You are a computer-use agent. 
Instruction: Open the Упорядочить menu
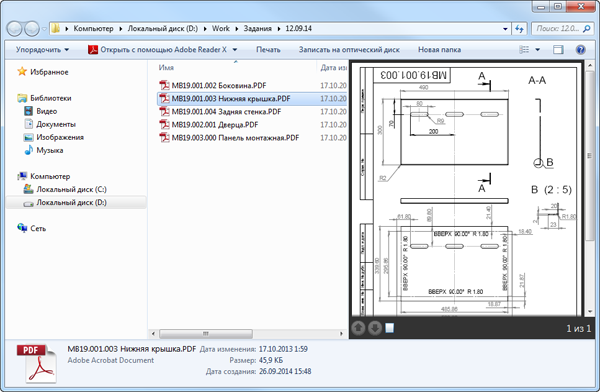click(x=42, y=49)
